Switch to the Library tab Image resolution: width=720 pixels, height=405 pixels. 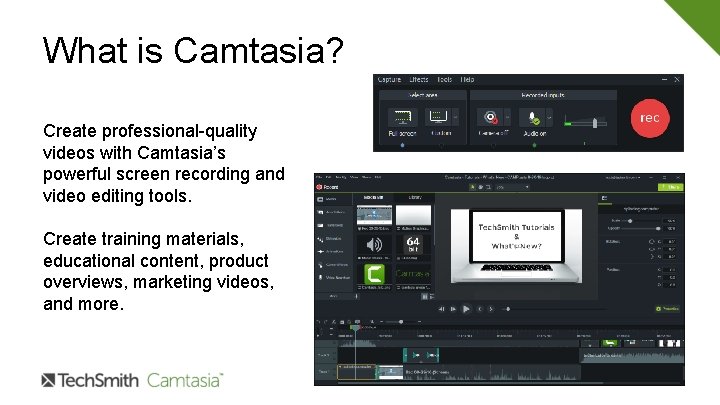tap(415, 197)
